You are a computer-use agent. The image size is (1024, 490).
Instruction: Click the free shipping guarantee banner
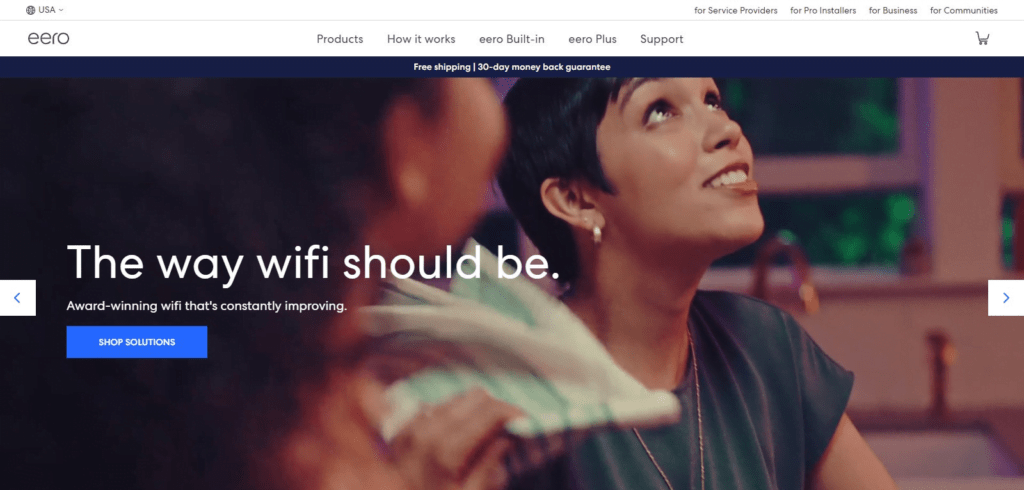(x=512, y=67)
